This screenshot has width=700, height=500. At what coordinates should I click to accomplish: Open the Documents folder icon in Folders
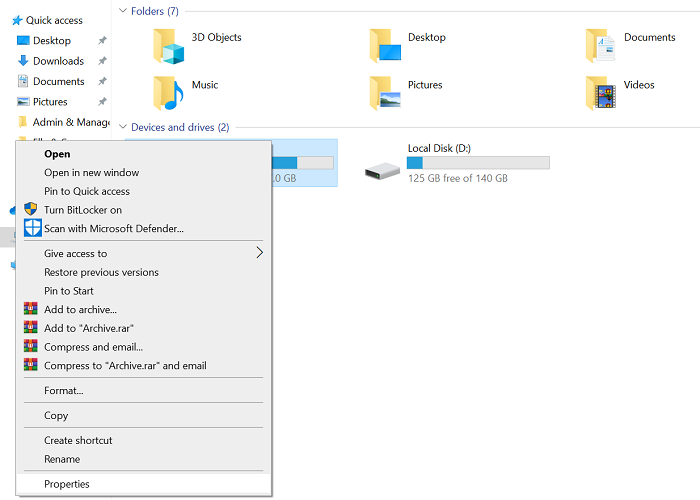600,46
